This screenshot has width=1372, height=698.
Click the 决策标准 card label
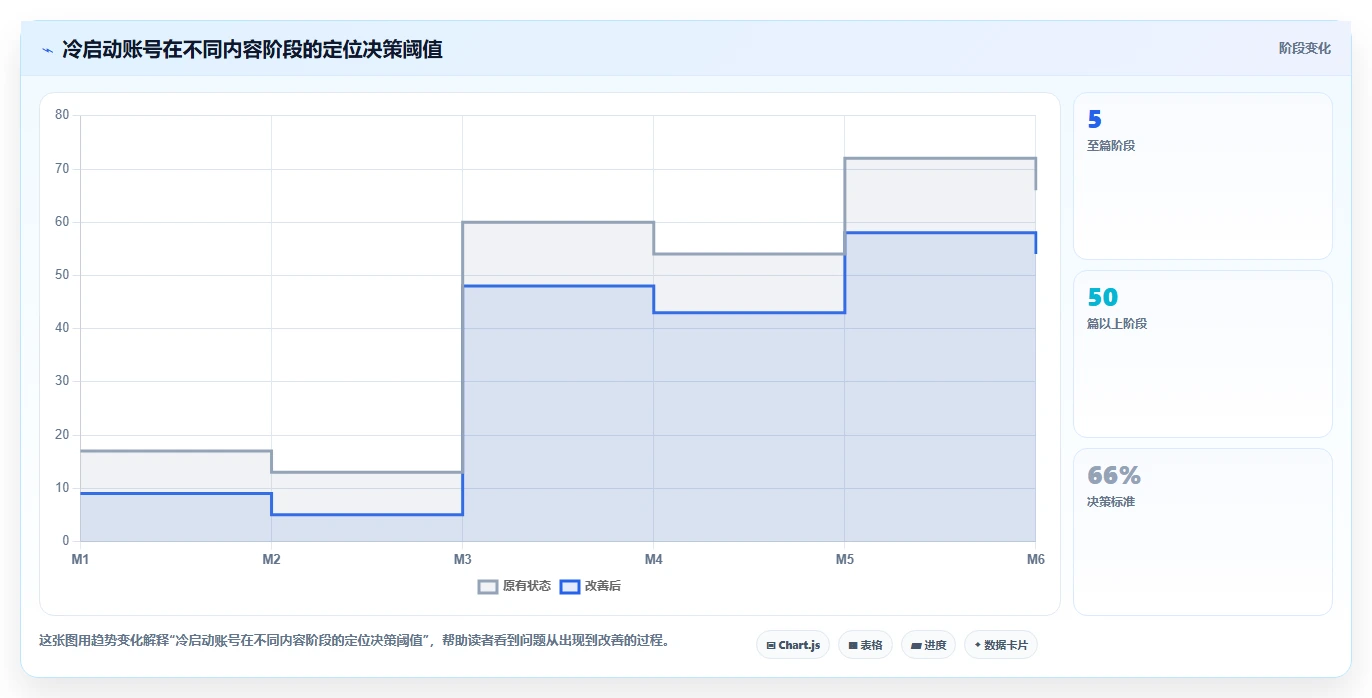1111,502
